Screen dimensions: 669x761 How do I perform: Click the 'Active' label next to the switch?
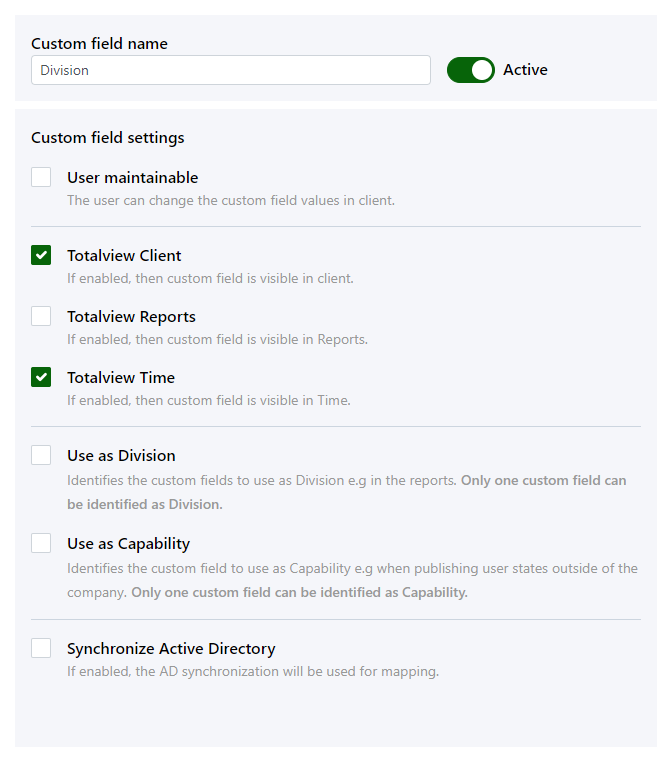[x=525, y=70]
